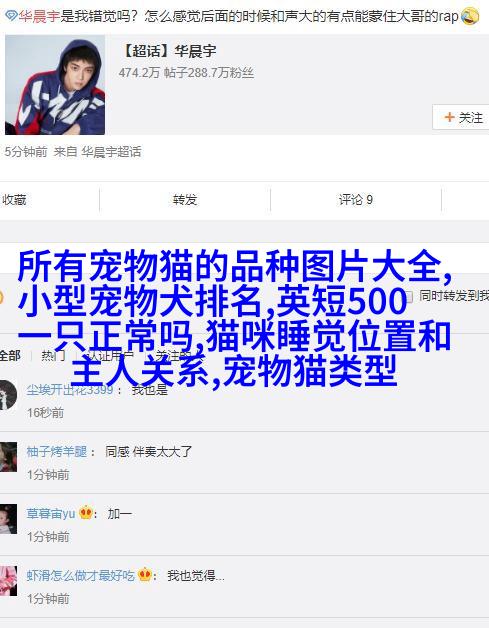Click the crown badge next to 草莓宙yu
This screenshot has height=628, width=489.
[86, 513]
